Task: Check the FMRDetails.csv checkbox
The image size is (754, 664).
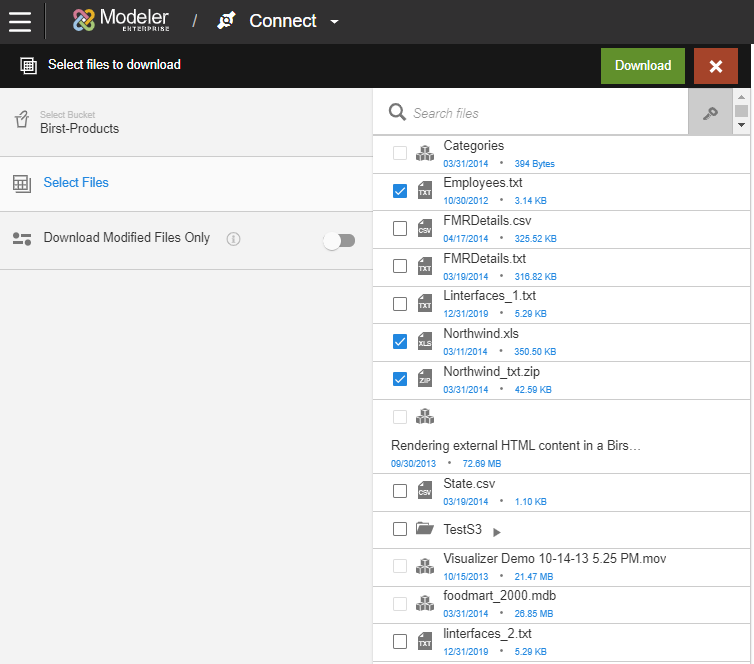Action: (x=400, y=228)
